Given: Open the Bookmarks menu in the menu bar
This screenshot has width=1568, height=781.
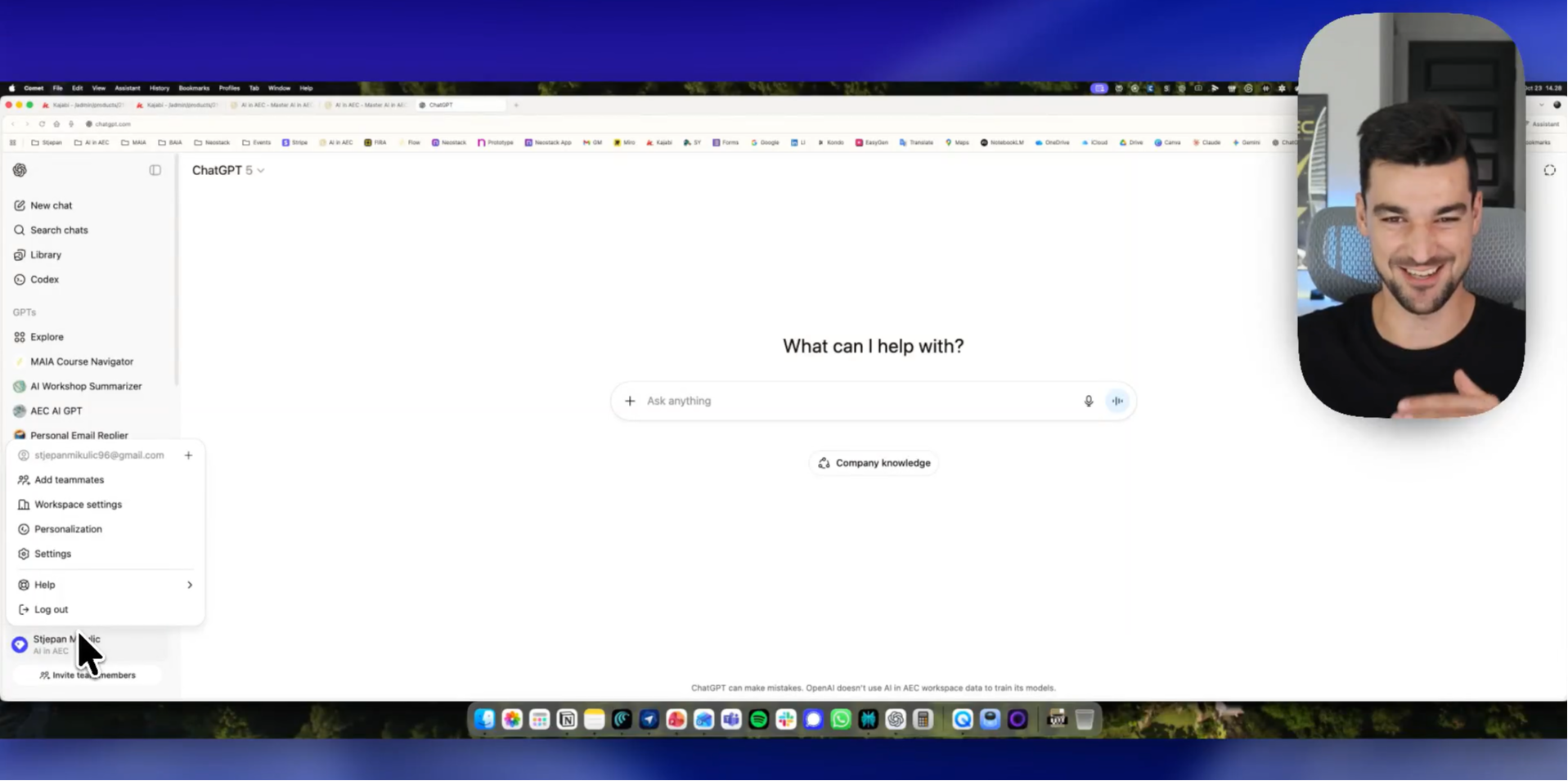Looking at the screenshot, I should click(x=194, y=88).
